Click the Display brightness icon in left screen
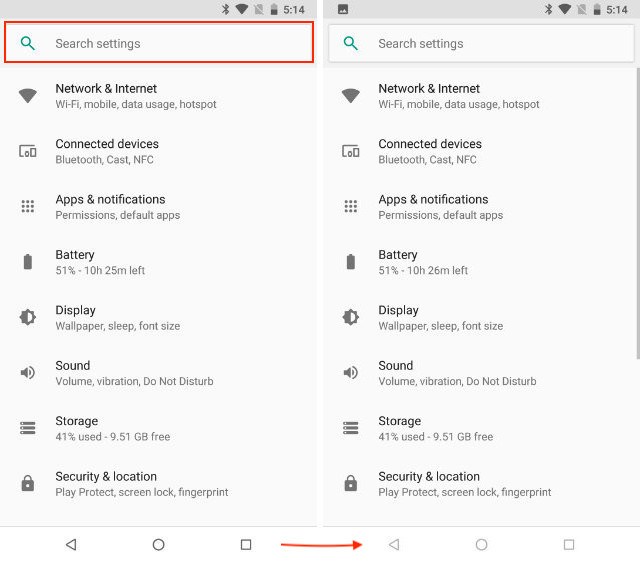 click(28, 317)
